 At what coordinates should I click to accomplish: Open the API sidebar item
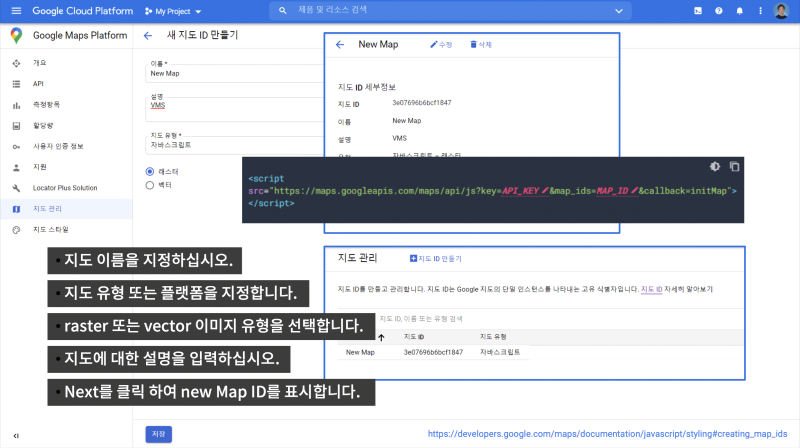coord(66,84)
